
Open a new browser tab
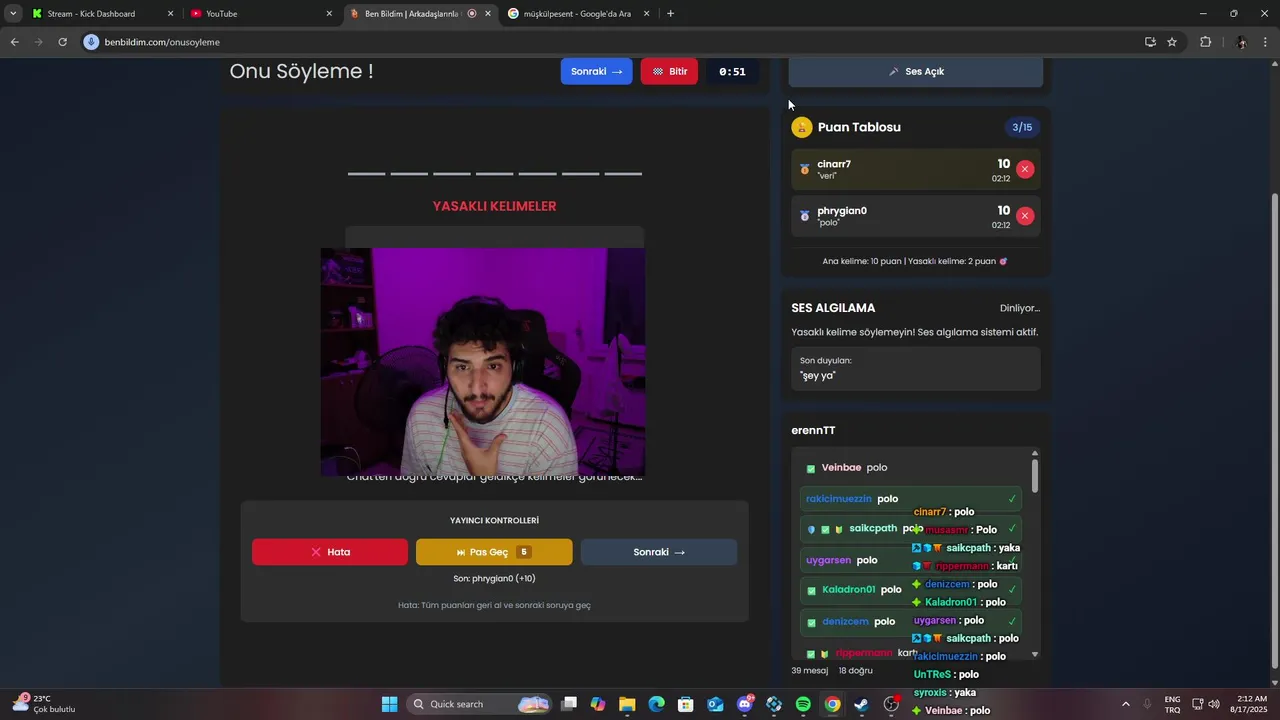coord(670,14)
